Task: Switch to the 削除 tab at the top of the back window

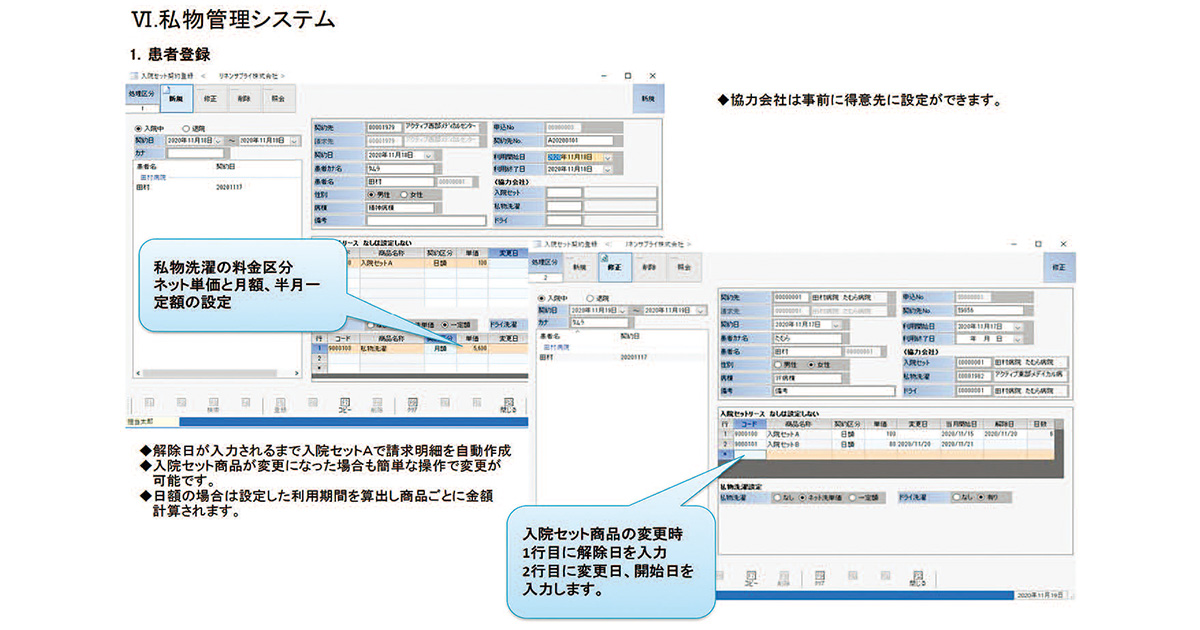Action: 244,99
